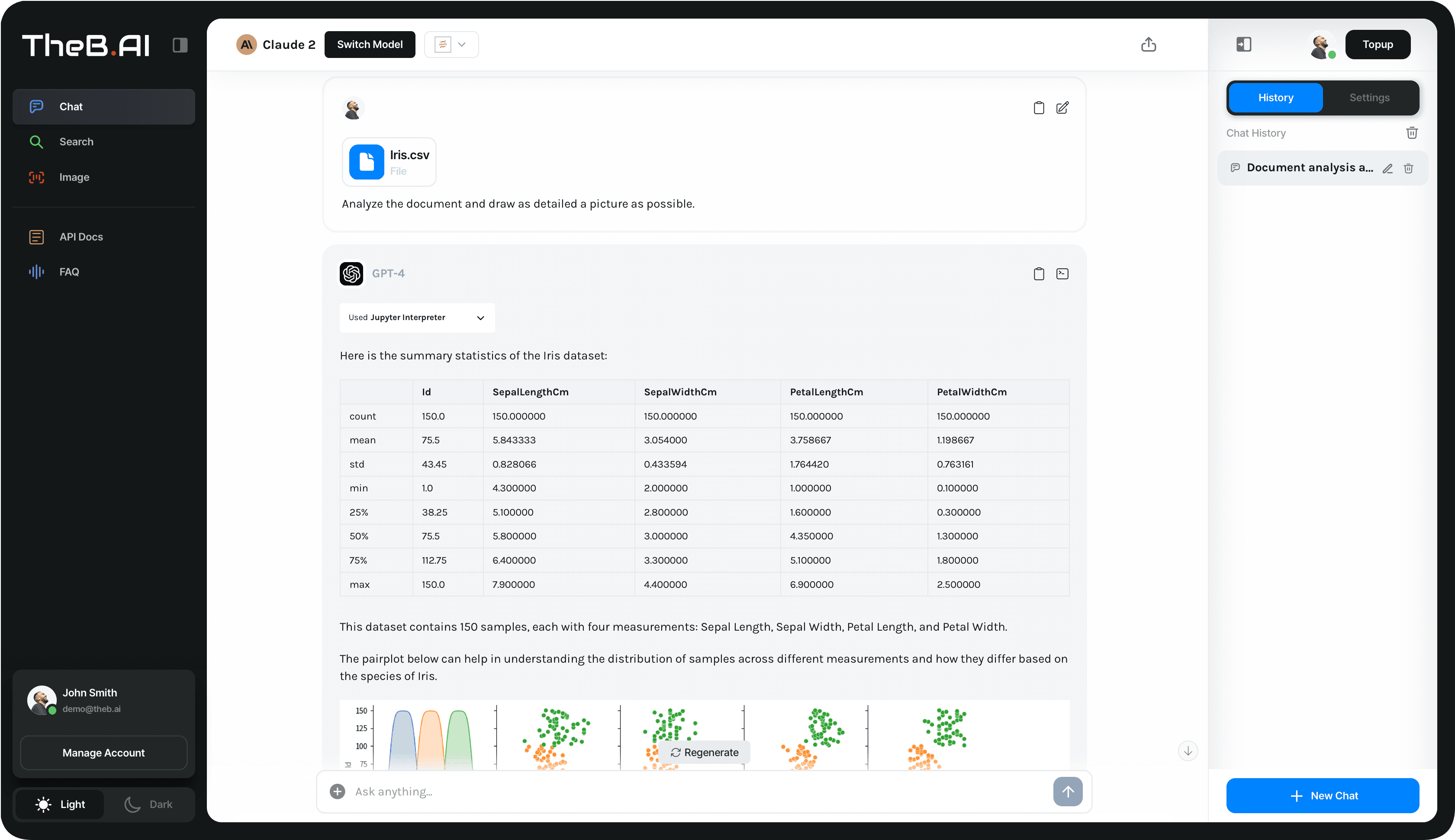This screenshot has height=840, width=1455.
Task: Expand the Used Jupyter Interpreter dropdown
Action: point(417,318)
